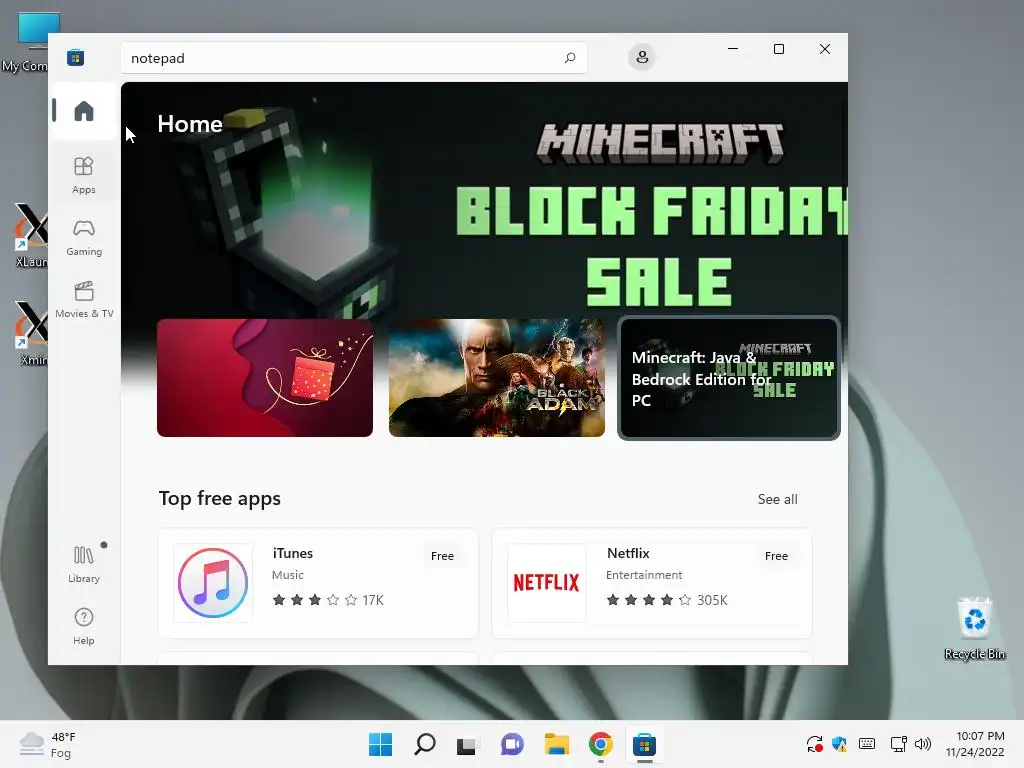Click the iTunes app icon
The height and width of the screenshot is (768, 1024).
pyautogui.click(x=213, y=583)
